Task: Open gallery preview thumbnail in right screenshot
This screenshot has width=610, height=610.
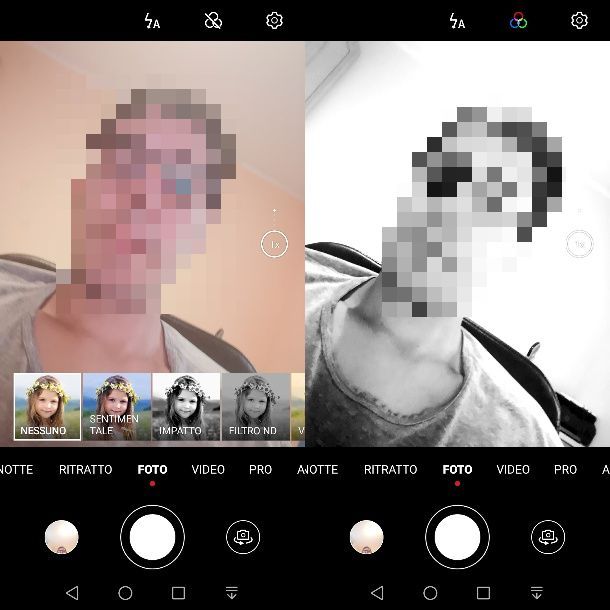Action: (366, 537)
